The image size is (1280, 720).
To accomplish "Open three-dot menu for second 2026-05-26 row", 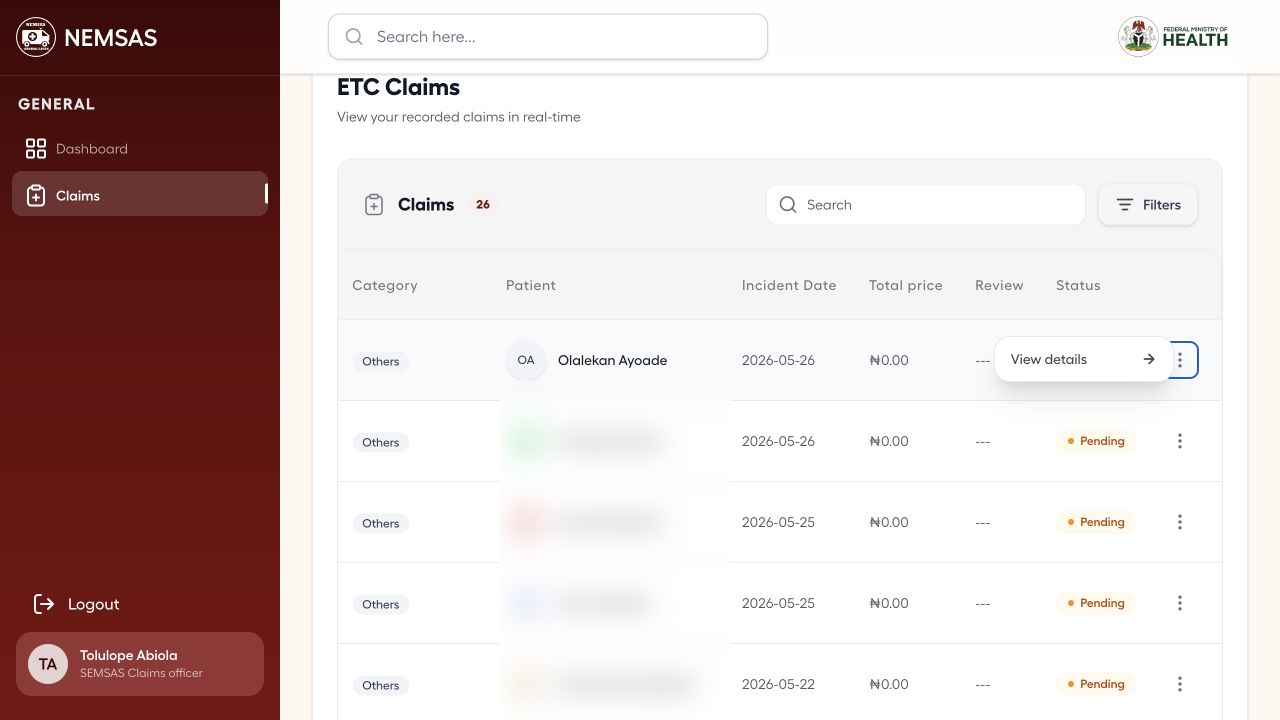I will coord(1180,441).
